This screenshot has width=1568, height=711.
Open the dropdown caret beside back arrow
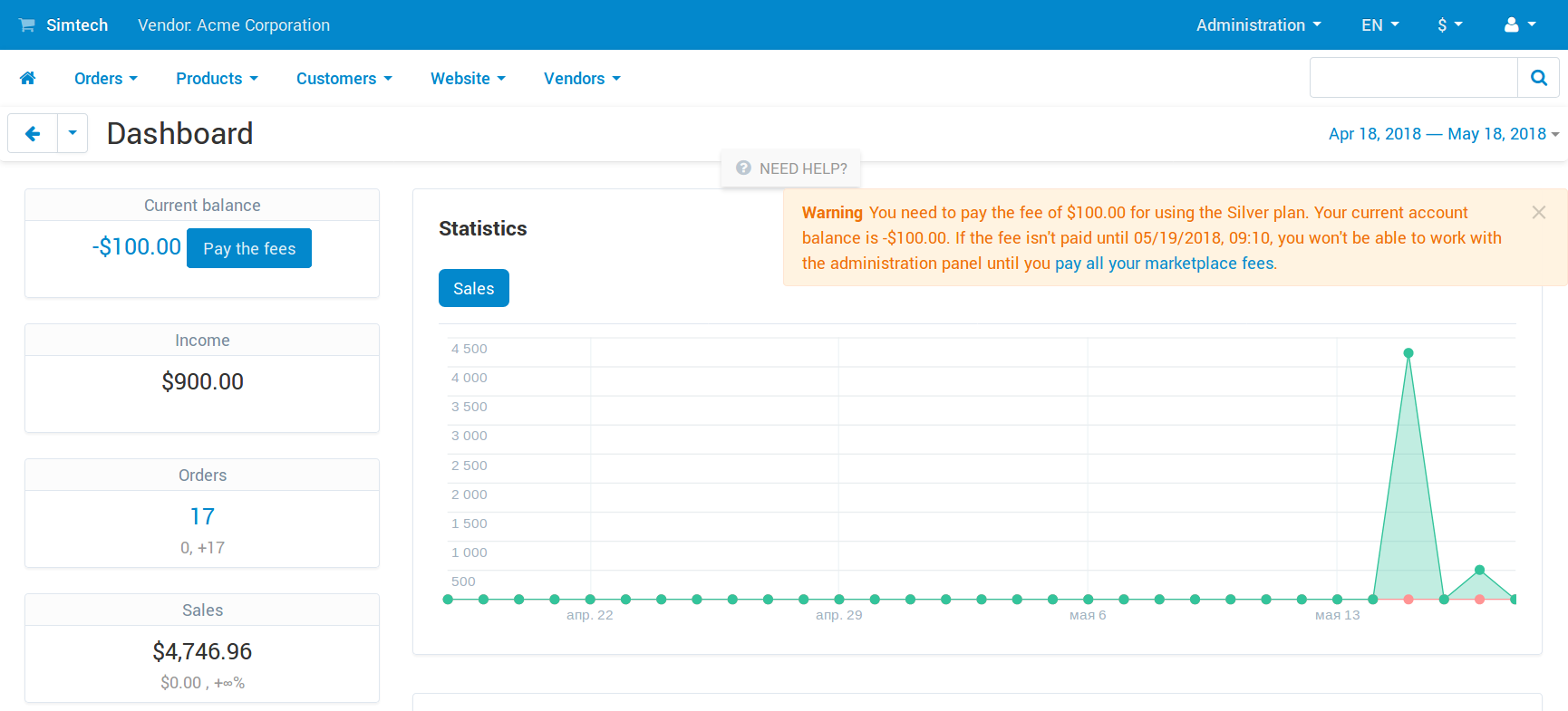(73, 134)
